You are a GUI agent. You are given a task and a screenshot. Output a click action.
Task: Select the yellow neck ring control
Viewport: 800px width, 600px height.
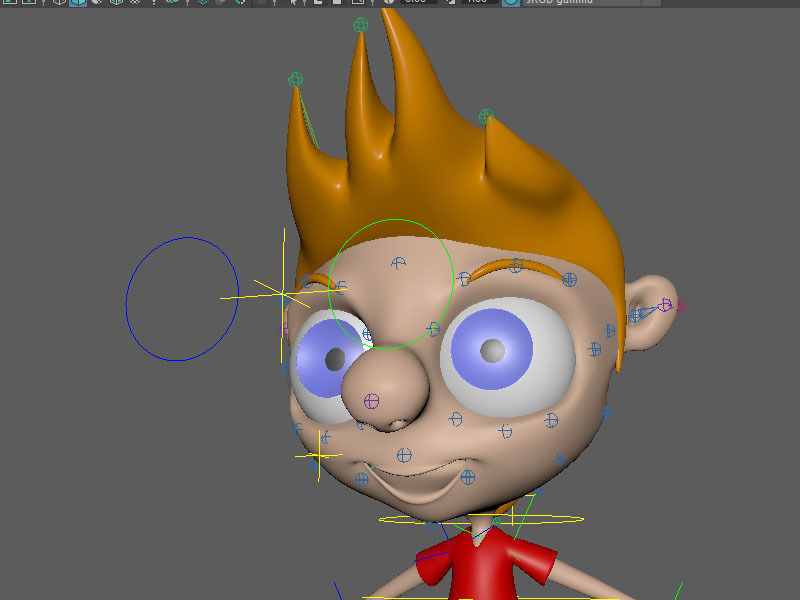pyautogui.click(x=481, y=519)
